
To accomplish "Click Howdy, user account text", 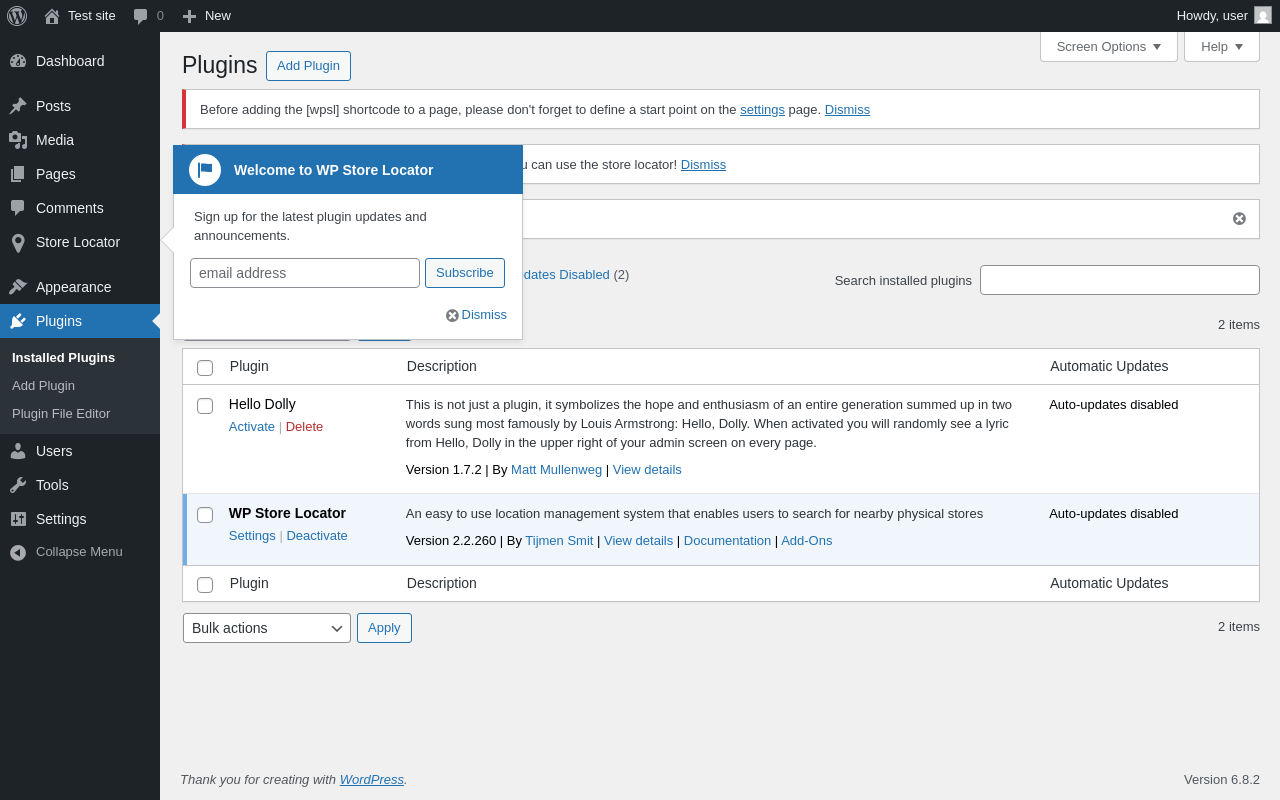I will [1212, 15].
